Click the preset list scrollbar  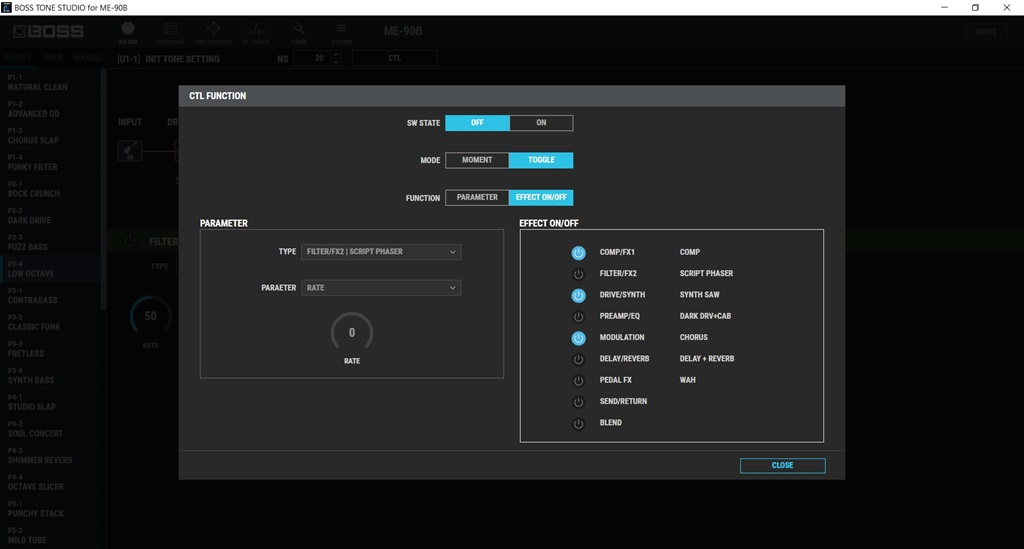(103, 189)
